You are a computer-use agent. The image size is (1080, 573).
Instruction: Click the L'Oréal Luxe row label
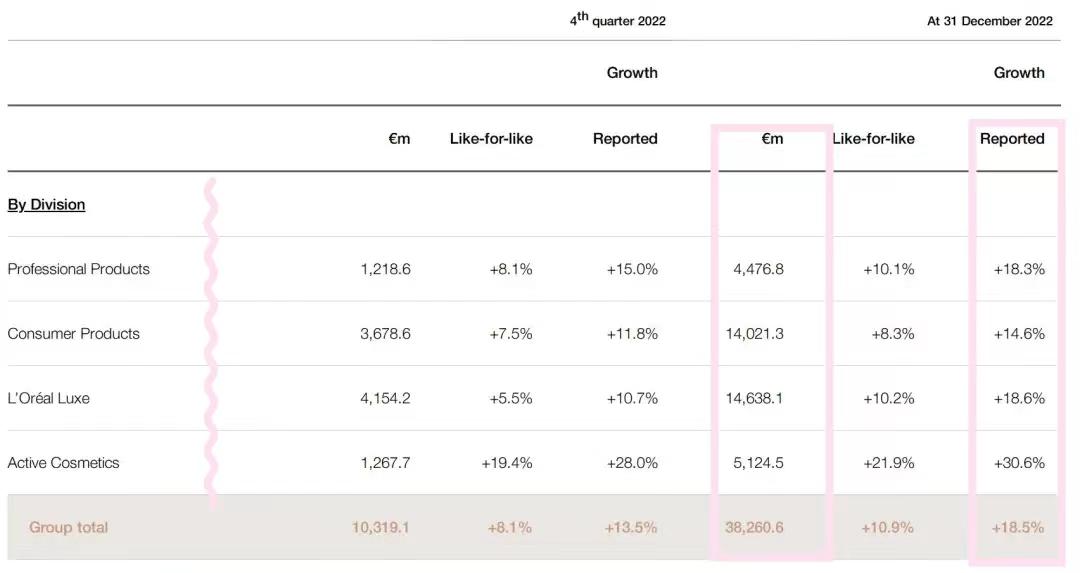pos(48,398)
